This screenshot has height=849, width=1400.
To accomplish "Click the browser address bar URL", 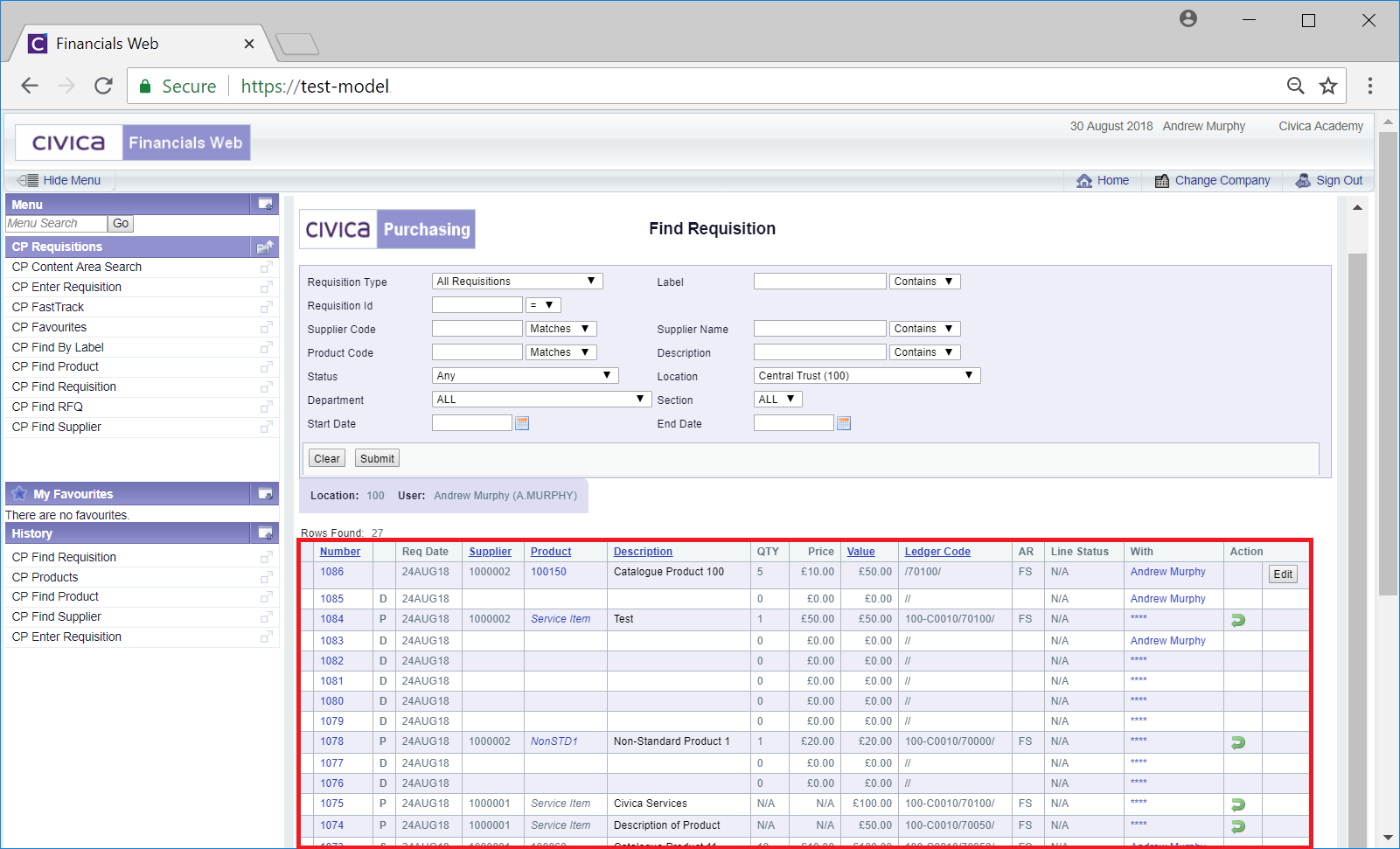I will coord(315,86).
